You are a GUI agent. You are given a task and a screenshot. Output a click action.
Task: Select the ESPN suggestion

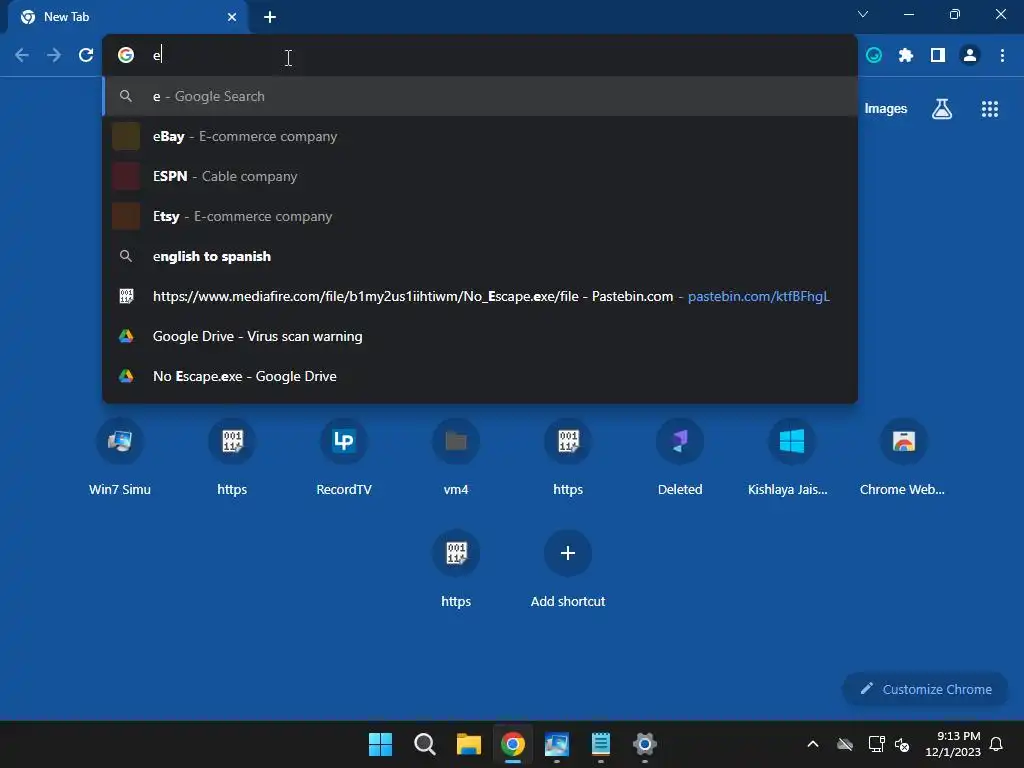pos(480,176)
